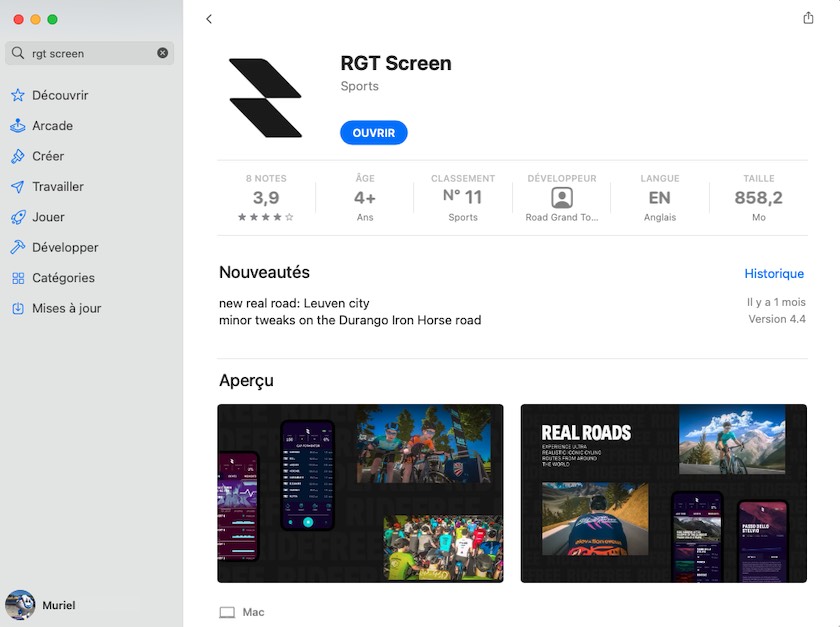Click the Aperçu heading
Screen dimensions: 840x627
(x=246, y=380)
